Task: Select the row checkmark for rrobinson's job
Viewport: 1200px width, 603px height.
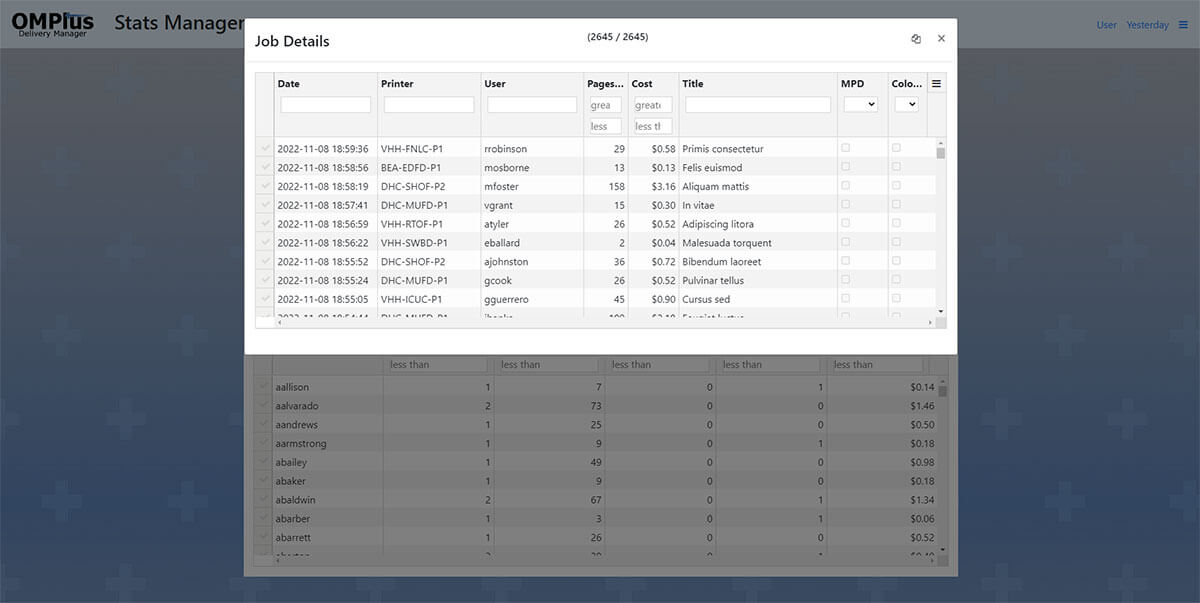Action: pyautogui.click(x=265, y=149)
